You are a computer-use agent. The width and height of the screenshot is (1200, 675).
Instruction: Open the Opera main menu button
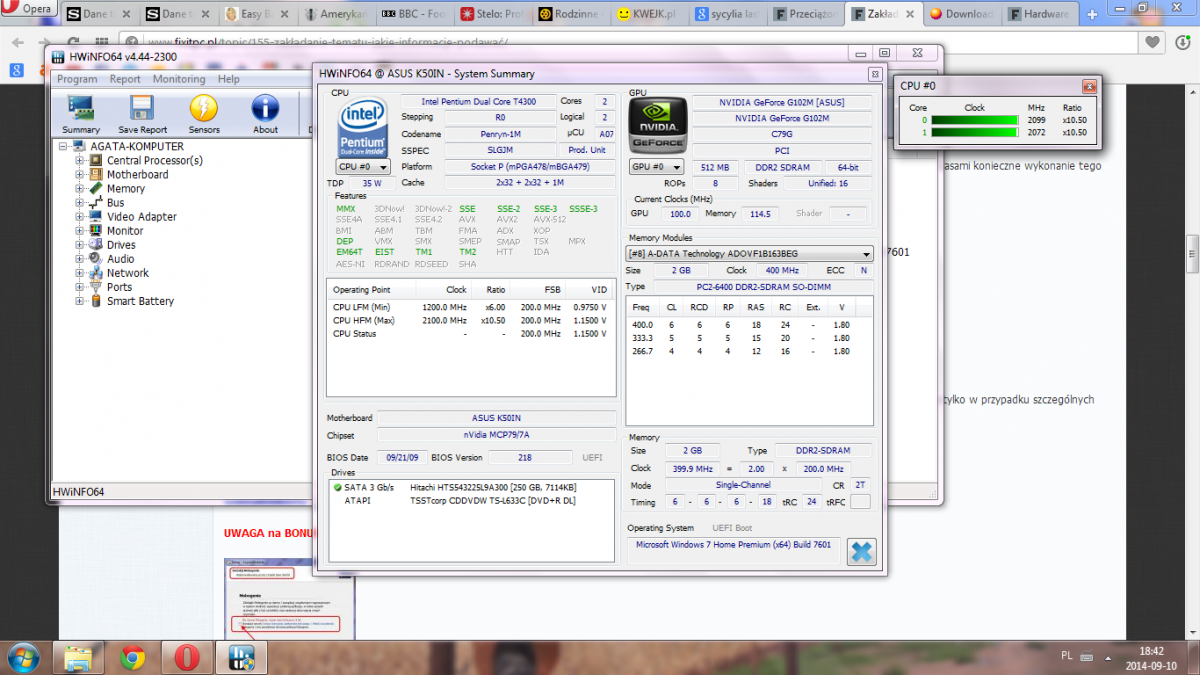(x=29, y=10)
